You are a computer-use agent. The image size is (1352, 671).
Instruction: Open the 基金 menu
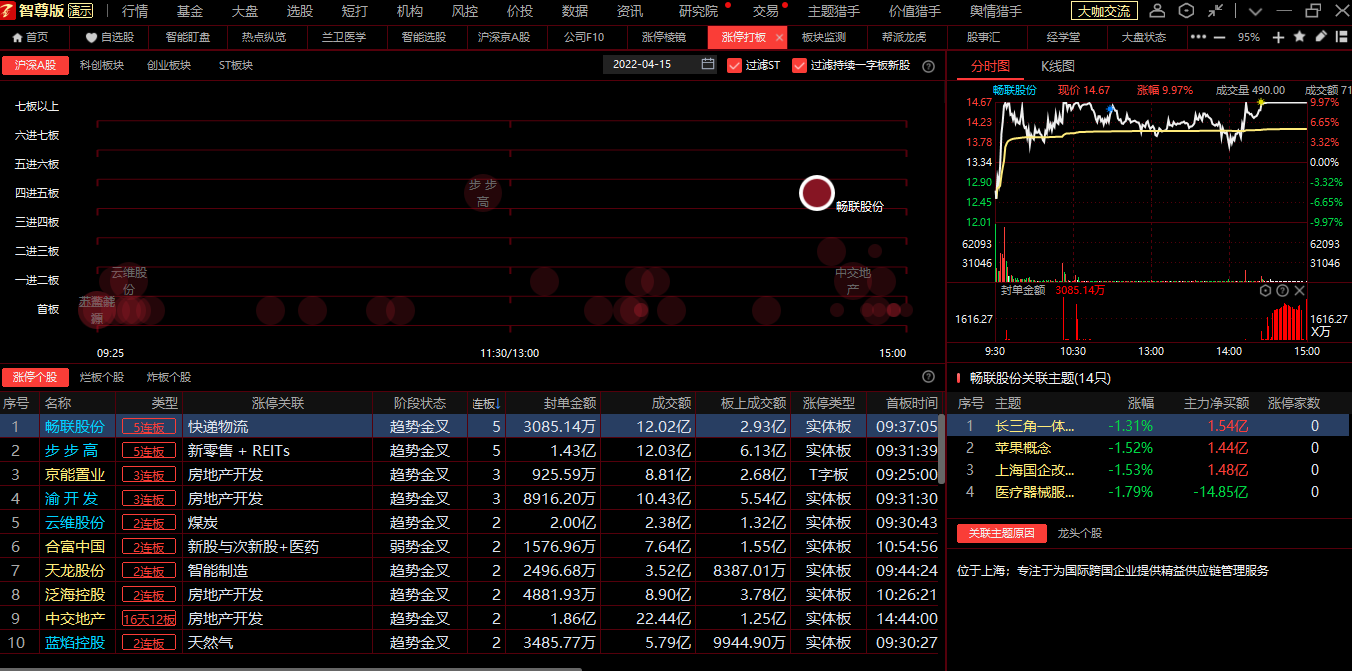coord(190,11)
